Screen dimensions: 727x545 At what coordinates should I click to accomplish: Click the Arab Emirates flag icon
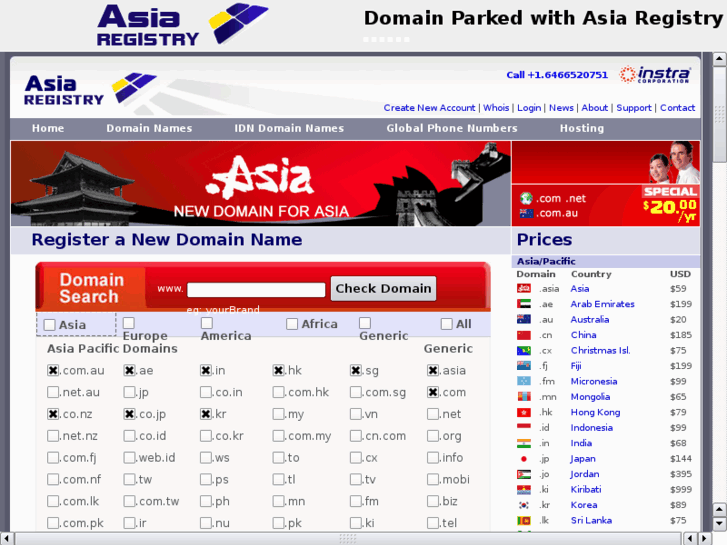pyautogui.click(x=524, y=304)
